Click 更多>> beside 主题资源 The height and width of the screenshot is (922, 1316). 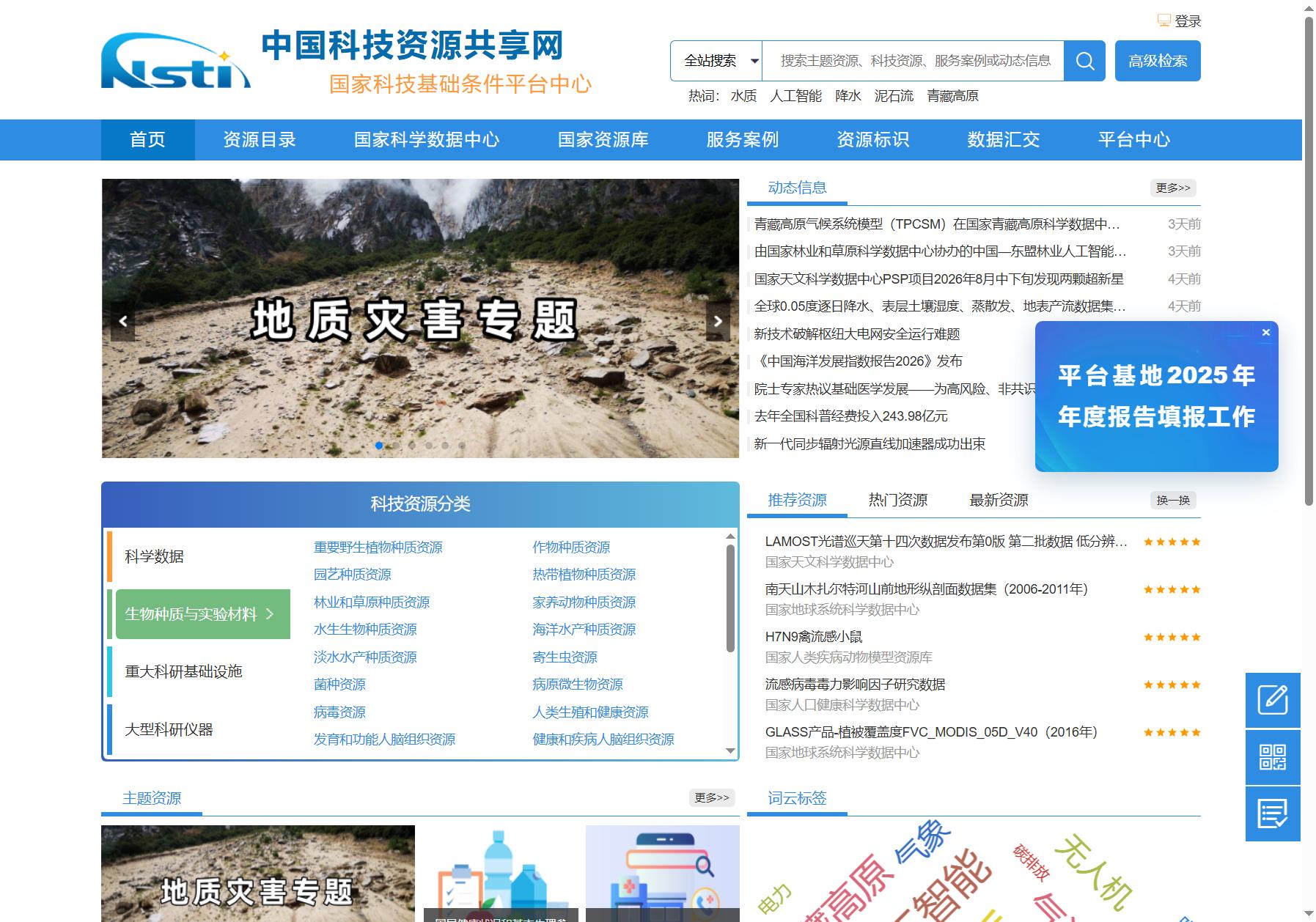point(712,797)
